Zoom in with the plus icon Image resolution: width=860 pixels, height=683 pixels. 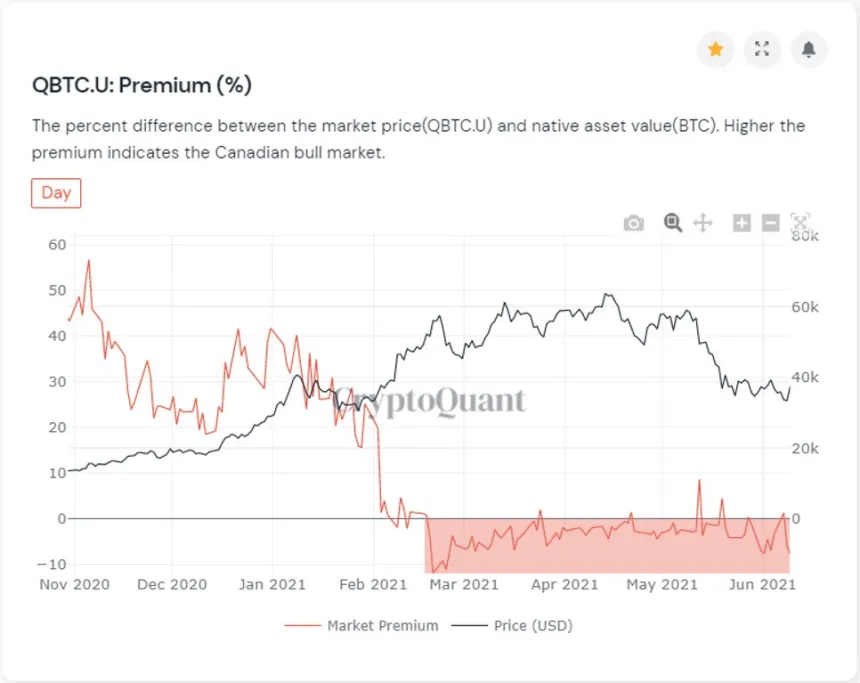point(741,222)
